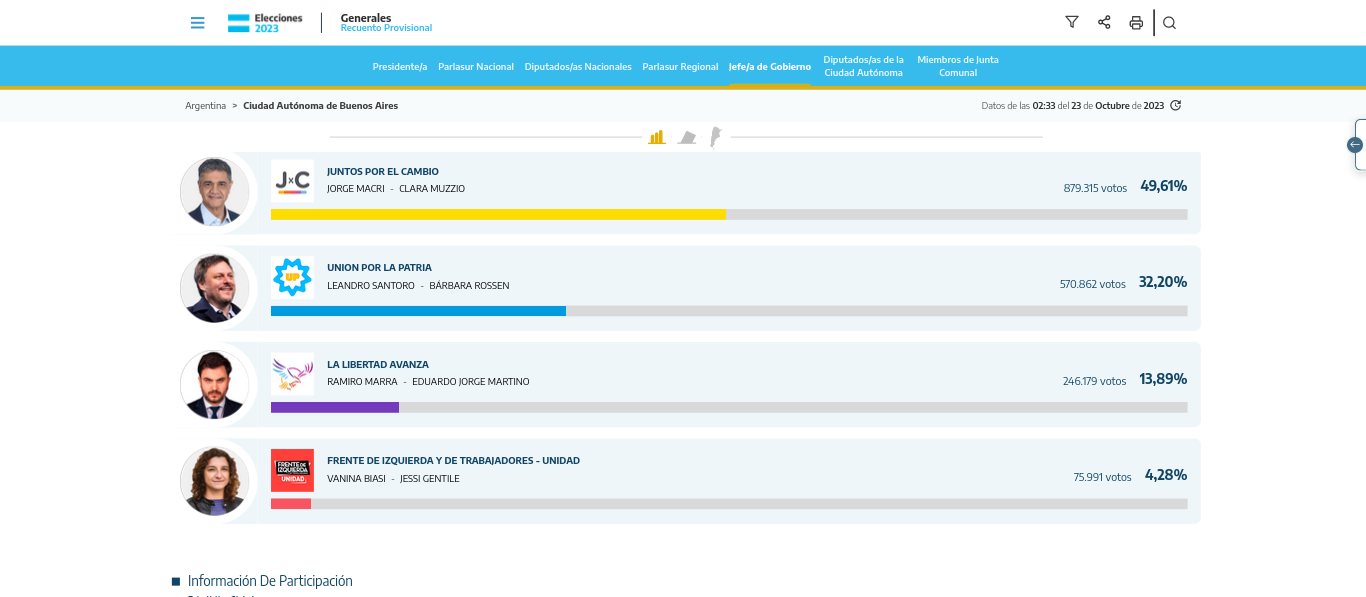Open the hamburger menu
Image resolution: width=1366 pixels, height=597 pixels.
[197, 23]
